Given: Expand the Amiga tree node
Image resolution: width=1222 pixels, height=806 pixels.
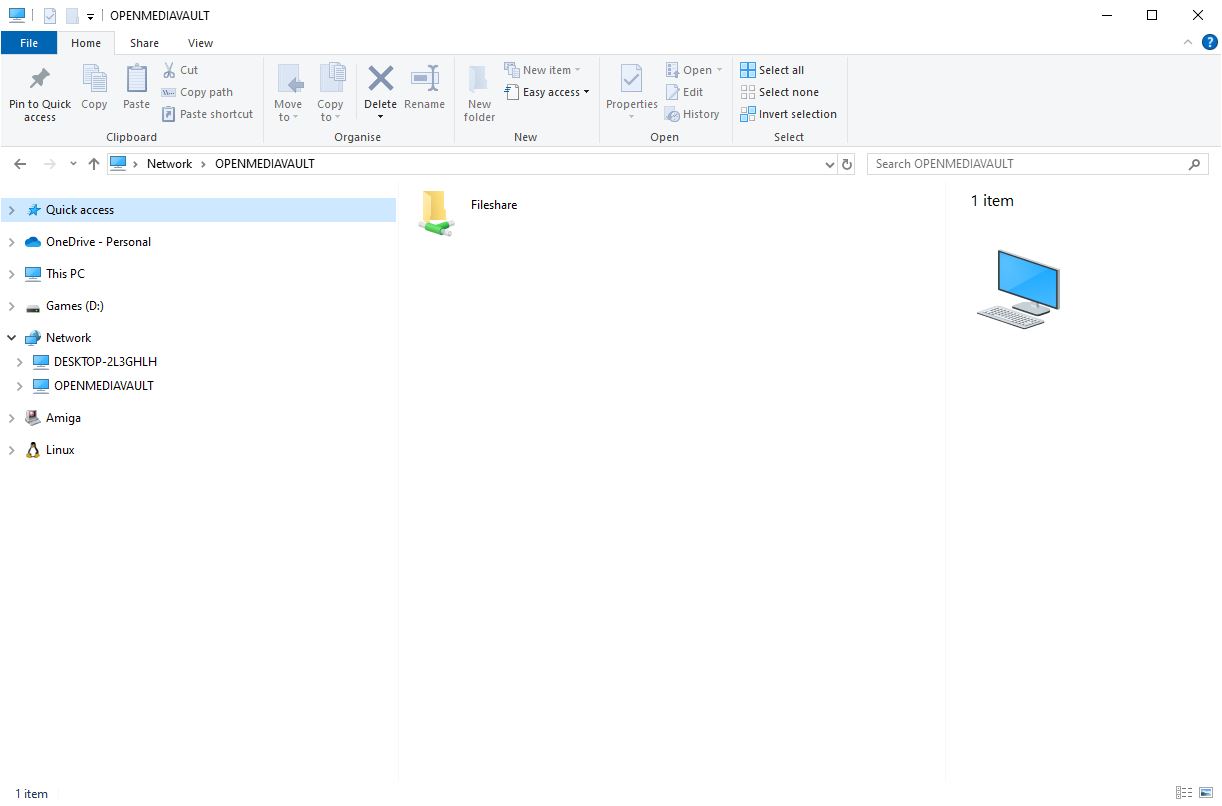Looking at the screenshot, I should (x=12, y=418).
